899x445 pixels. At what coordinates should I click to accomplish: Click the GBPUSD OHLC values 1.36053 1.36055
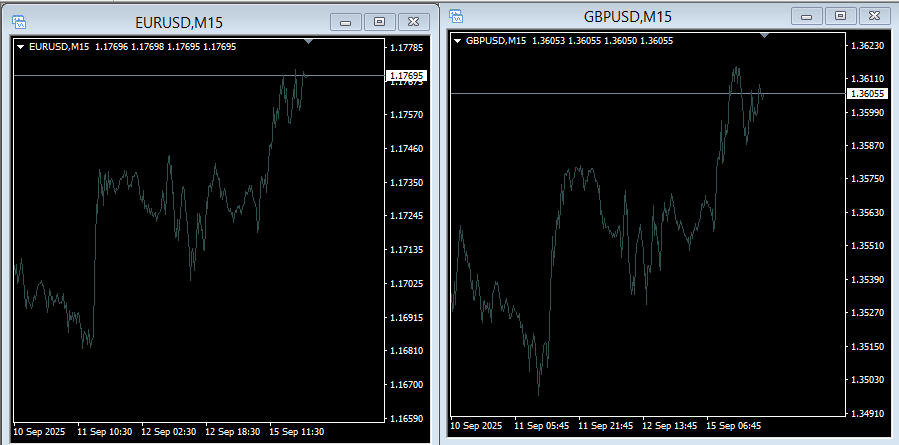coord(566,41)
